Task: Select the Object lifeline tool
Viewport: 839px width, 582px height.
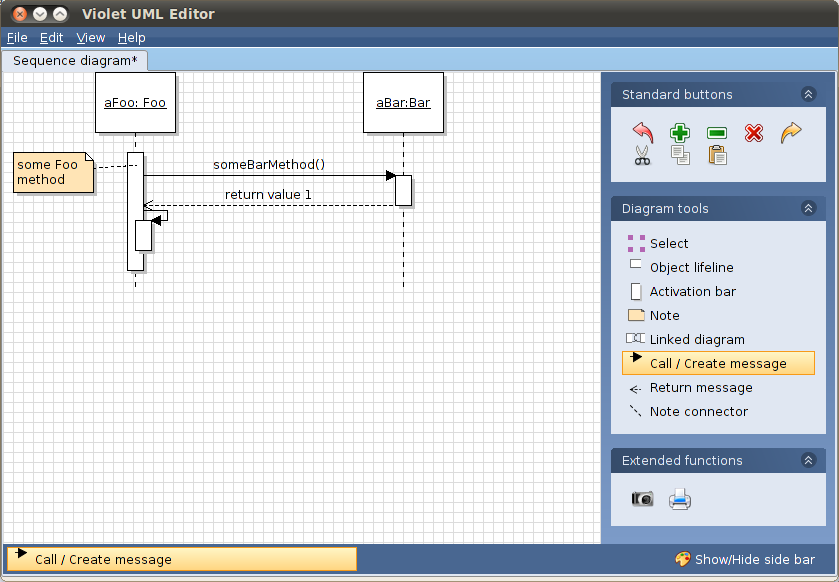Action: click(694, 267)
